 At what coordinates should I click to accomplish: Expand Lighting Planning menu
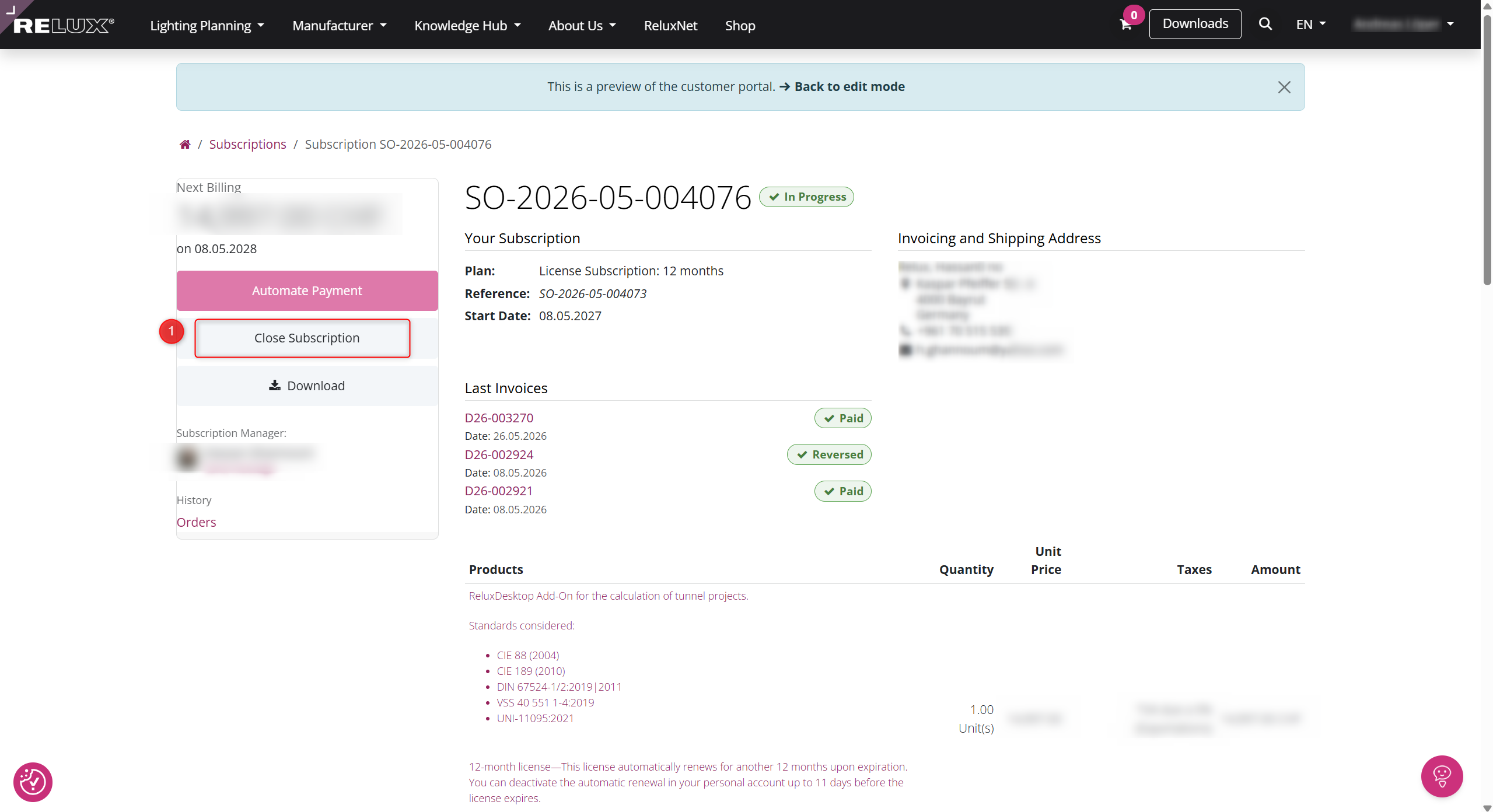click(x=207, y=26)
